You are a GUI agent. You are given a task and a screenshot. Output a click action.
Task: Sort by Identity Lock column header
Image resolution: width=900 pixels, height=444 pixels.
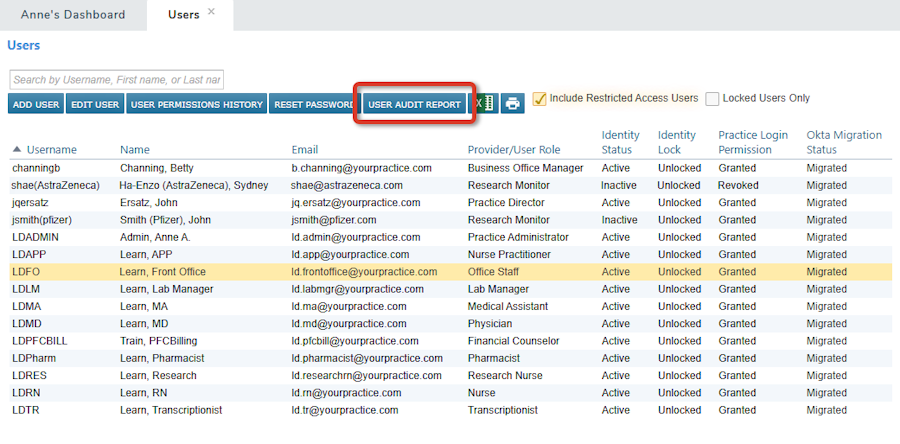pyautogui.click(x=677, y=142)
